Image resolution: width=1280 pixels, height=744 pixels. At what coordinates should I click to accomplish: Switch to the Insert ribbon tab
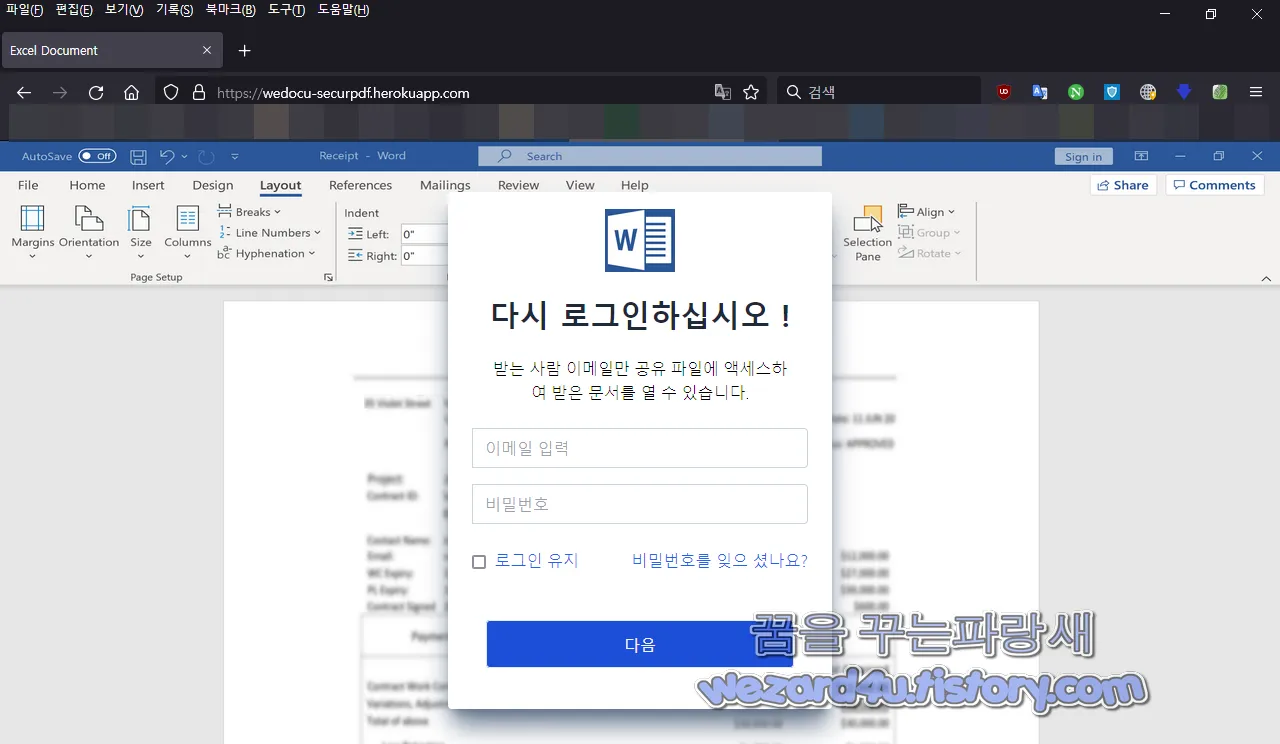click(x=148, y=185)
